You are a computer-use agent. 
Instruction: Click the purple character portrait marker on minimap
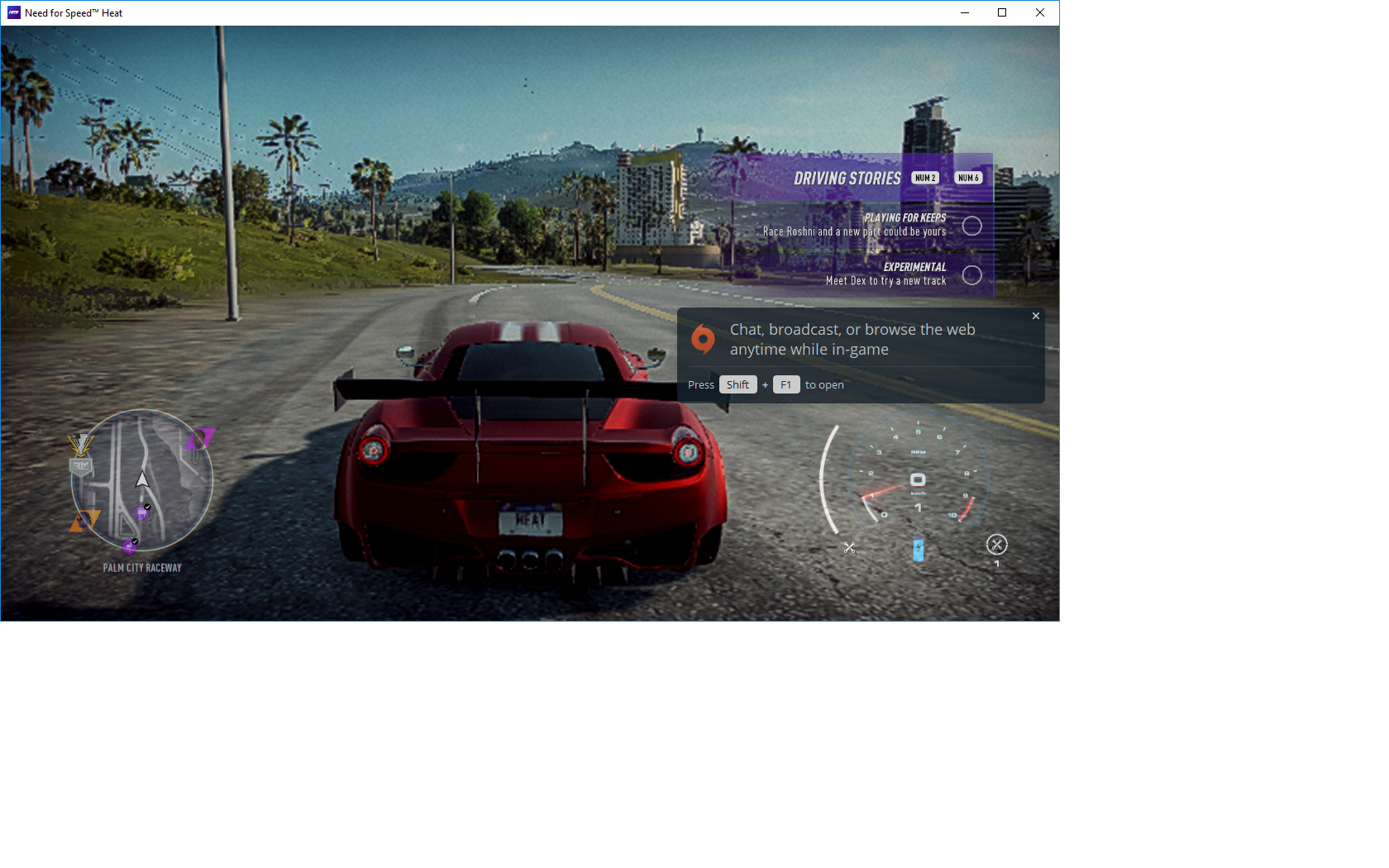(199, 438)
